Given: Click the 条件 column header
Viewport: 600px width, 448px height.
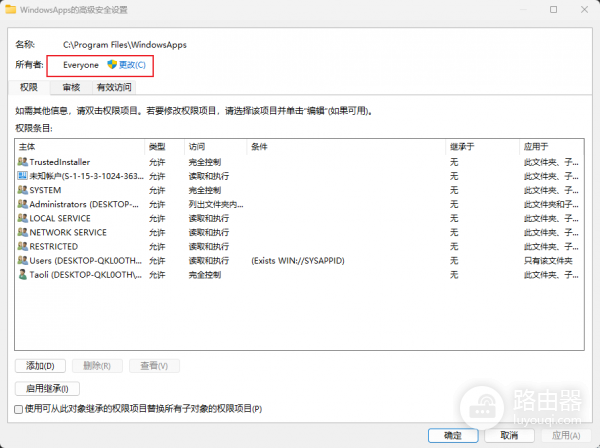Looking at the screenshot, I should (346, 147).
